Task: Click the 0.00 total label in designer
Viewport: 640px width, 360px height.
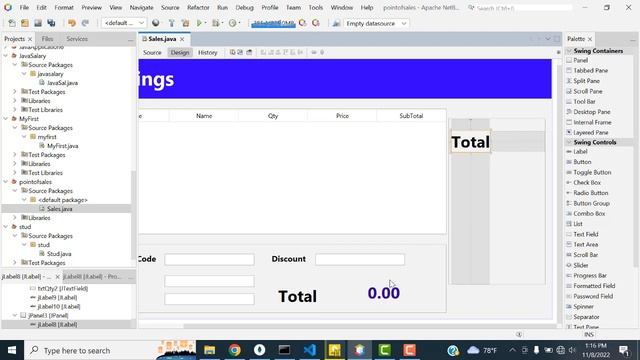Action: pyautogui.click(x=383, y=293)
